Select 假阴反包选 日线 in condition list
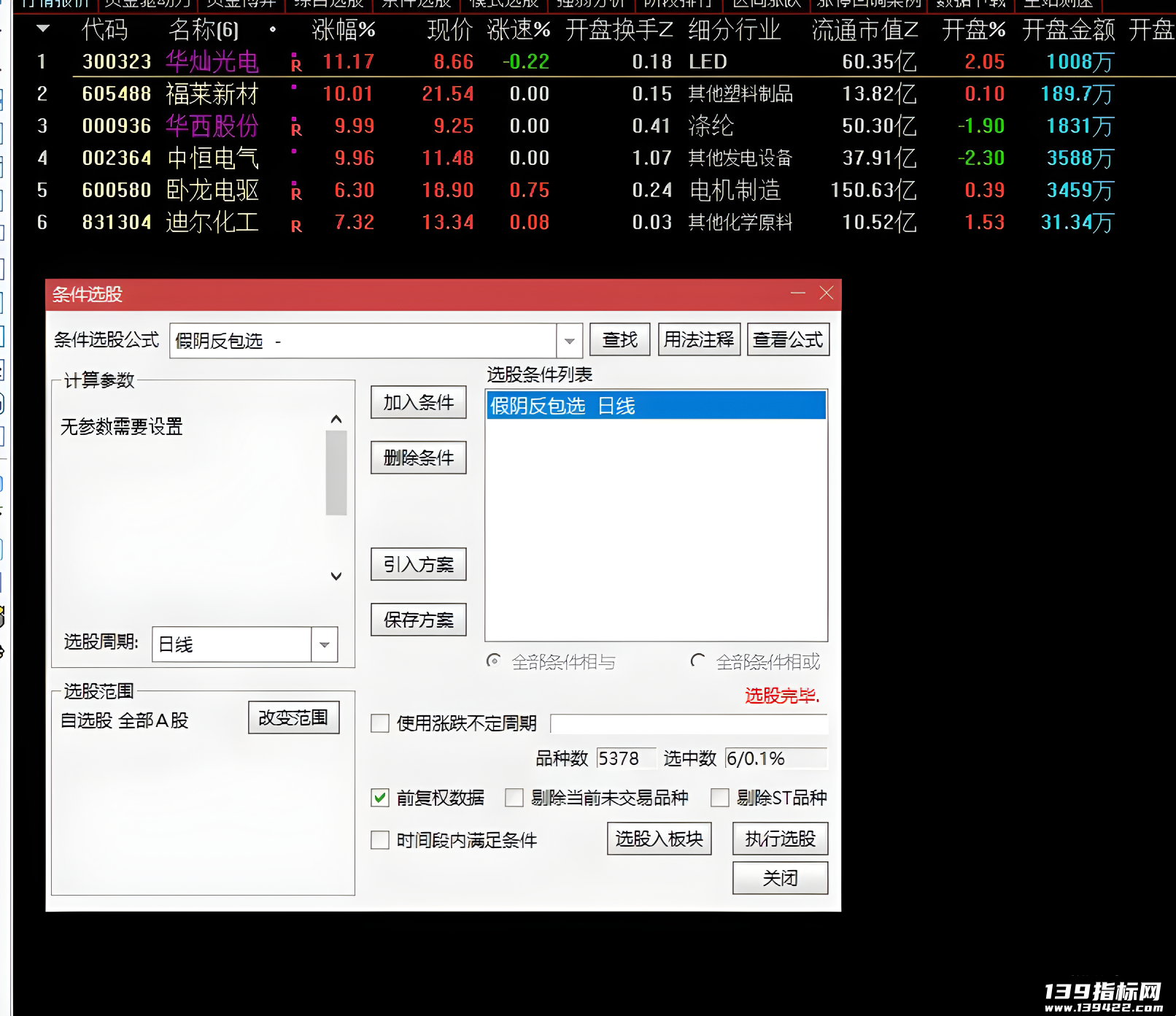 point(656,405)
